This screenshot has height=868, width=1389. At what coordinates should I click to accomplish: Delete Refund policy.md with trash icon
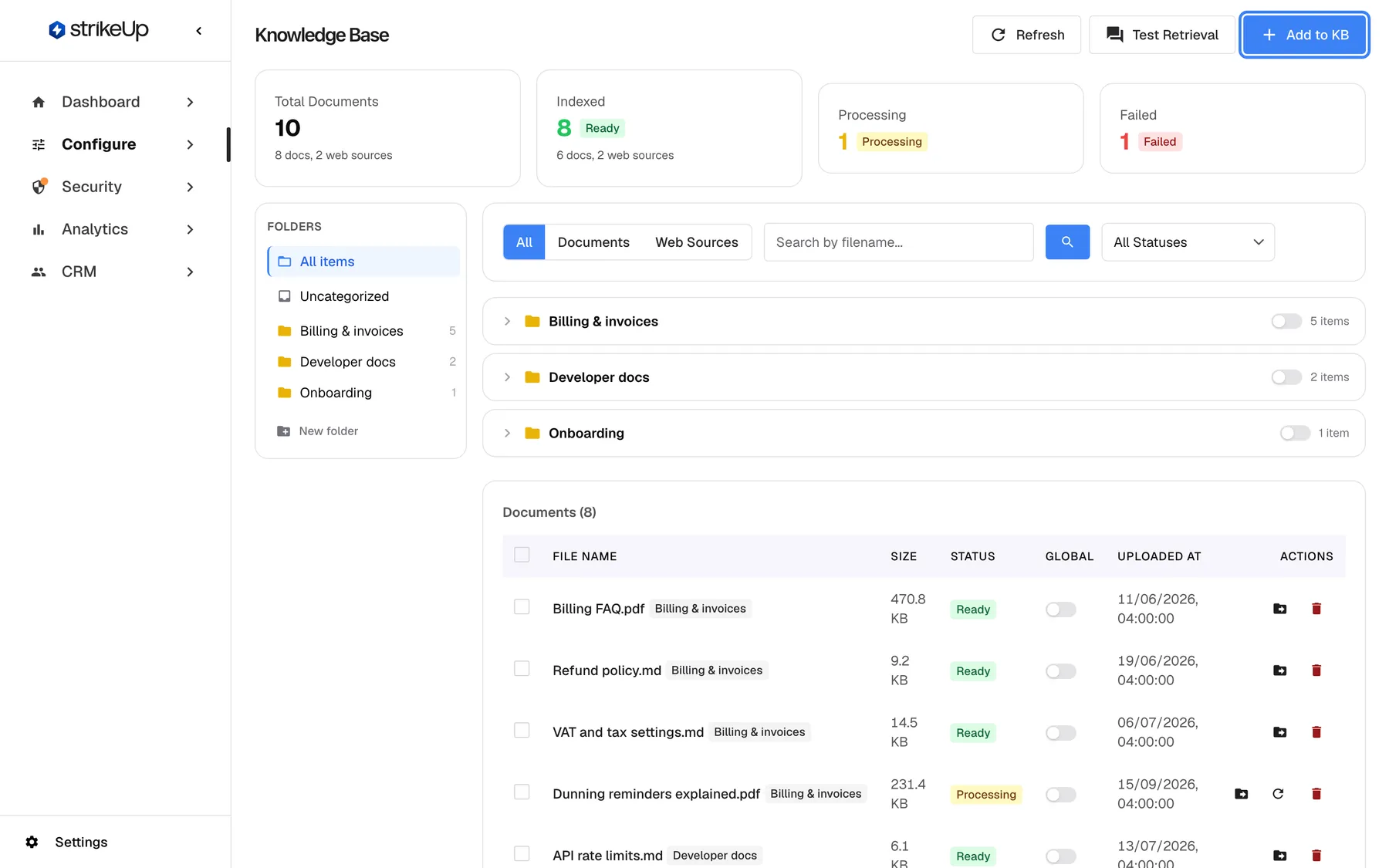point(1316,670)
